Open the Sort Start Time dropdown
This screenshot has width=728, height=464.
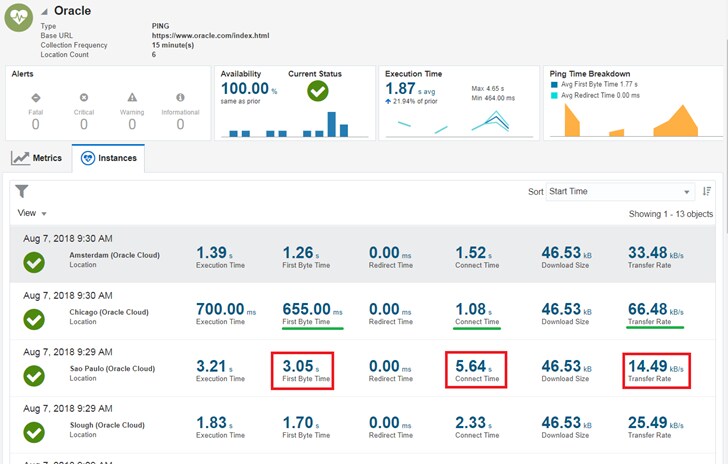pyautogui.click(x=620, y=191)
